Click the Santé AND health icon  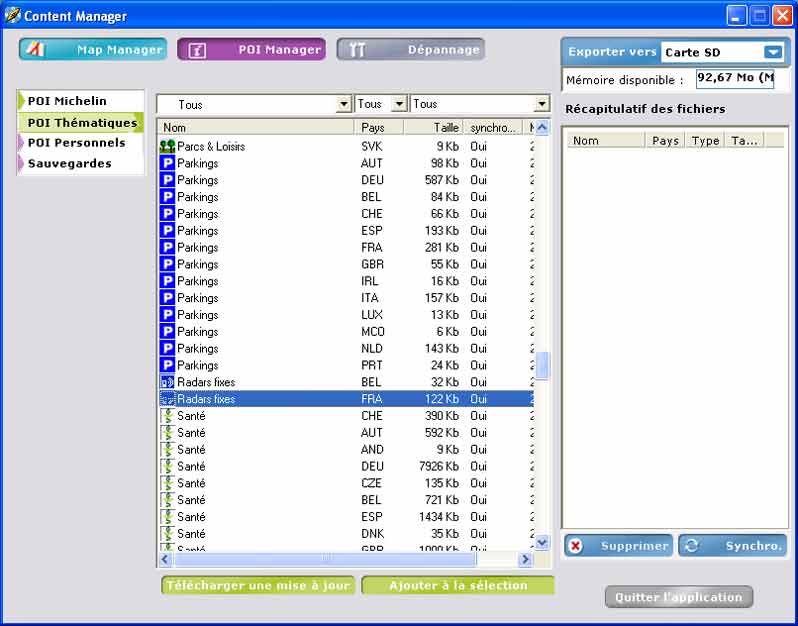(167, 449)
